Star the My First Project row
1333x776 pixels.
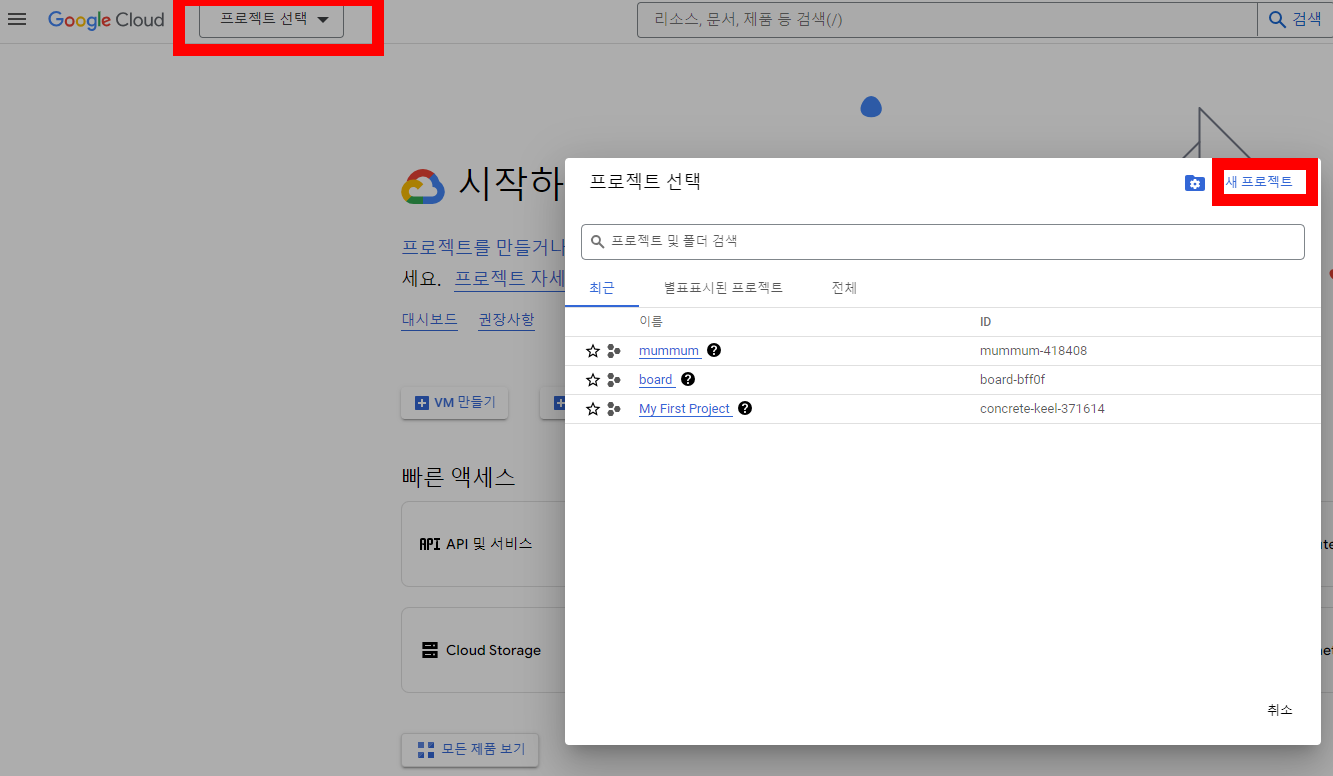point(593,409)
